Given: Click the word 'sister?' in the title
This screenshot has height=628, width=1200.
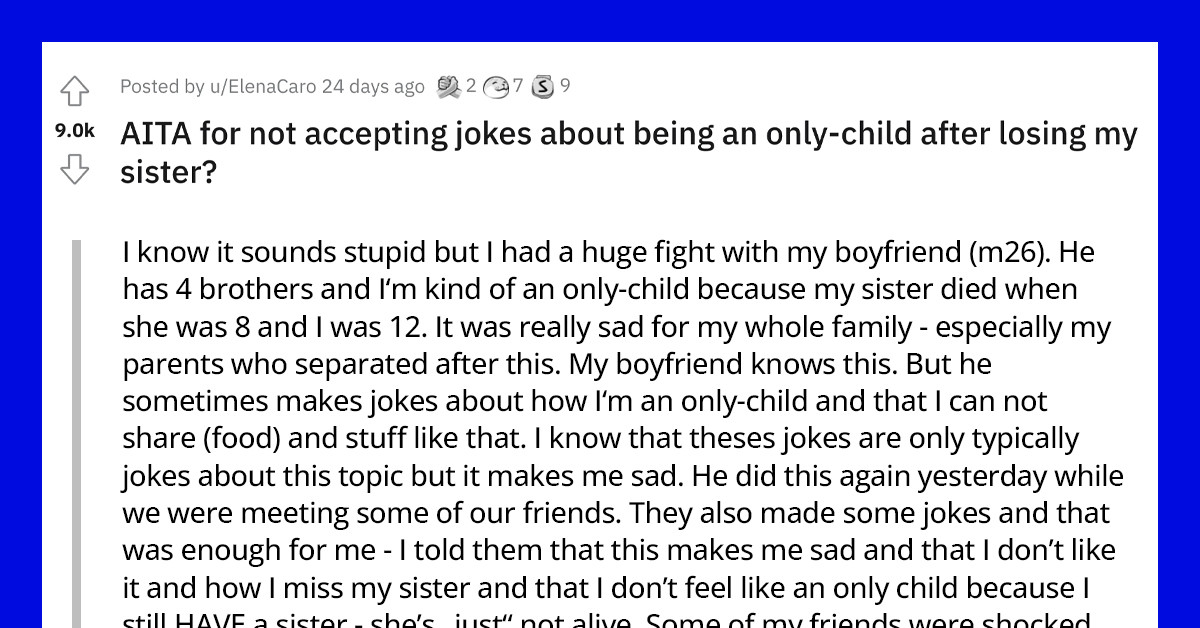Looking at the screenshot, I should (x=156, y=172).
